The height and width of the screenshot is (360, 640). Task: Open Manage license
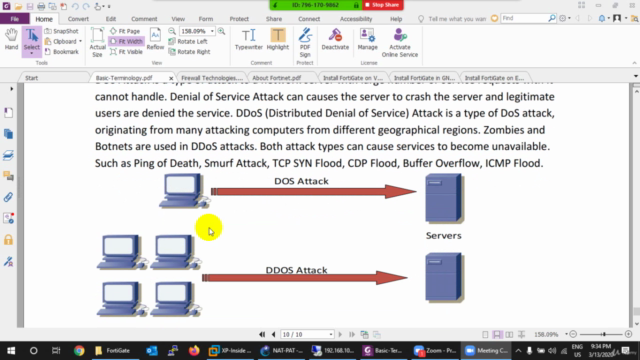tap(367, 40)
